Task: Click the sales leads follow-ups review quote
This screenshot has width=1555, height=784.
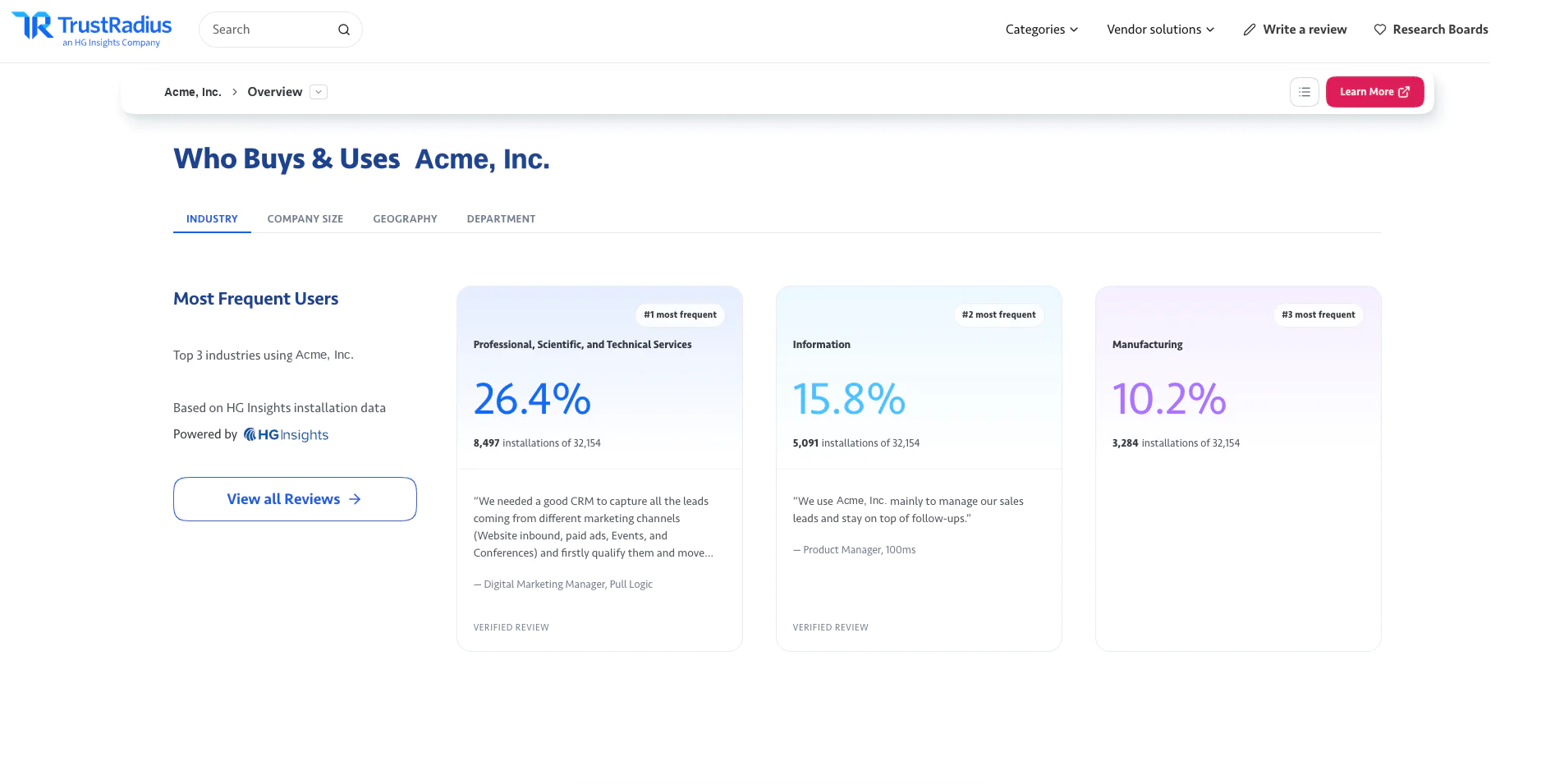Action: point(908,510)
